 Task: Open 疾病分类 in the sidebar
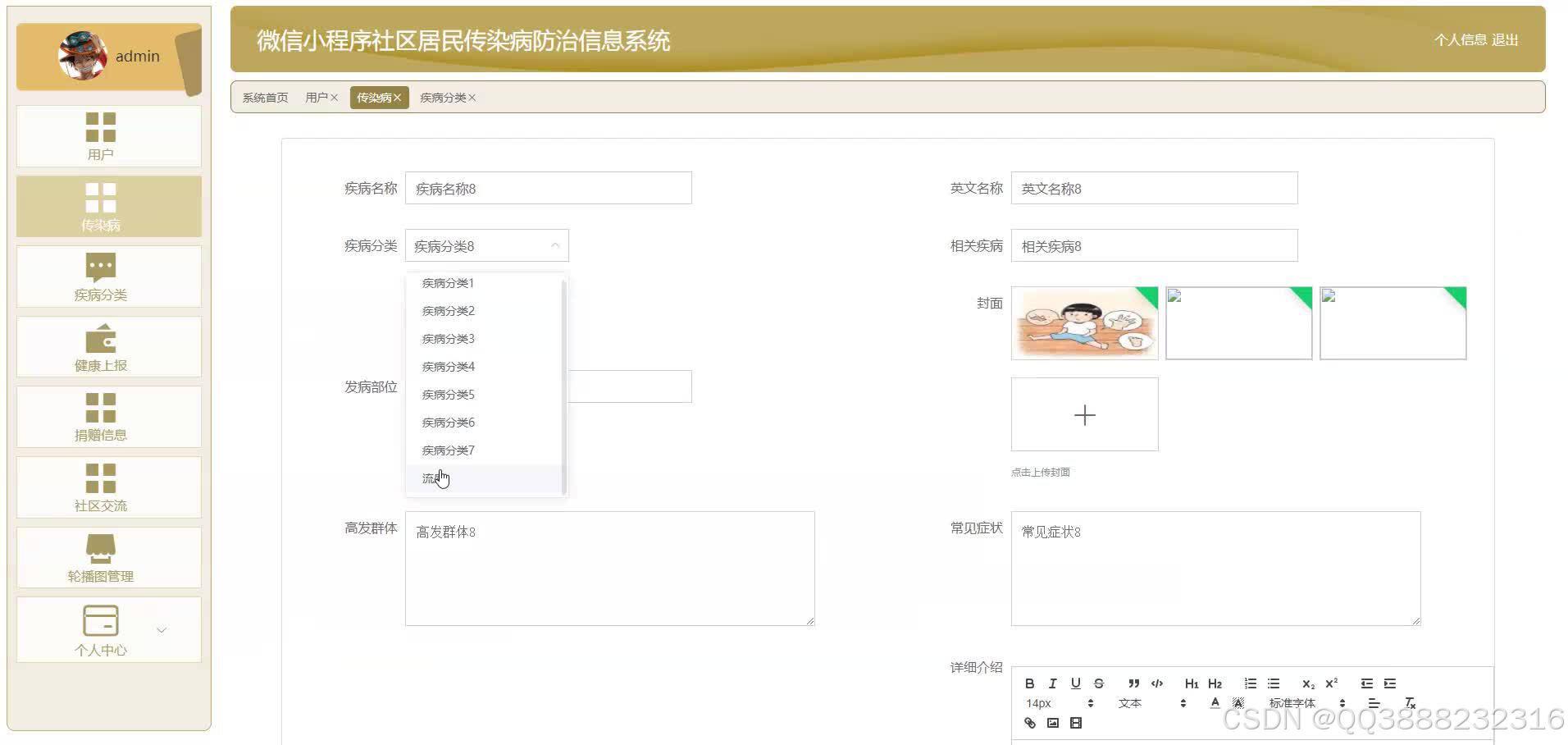click(109, 277)
